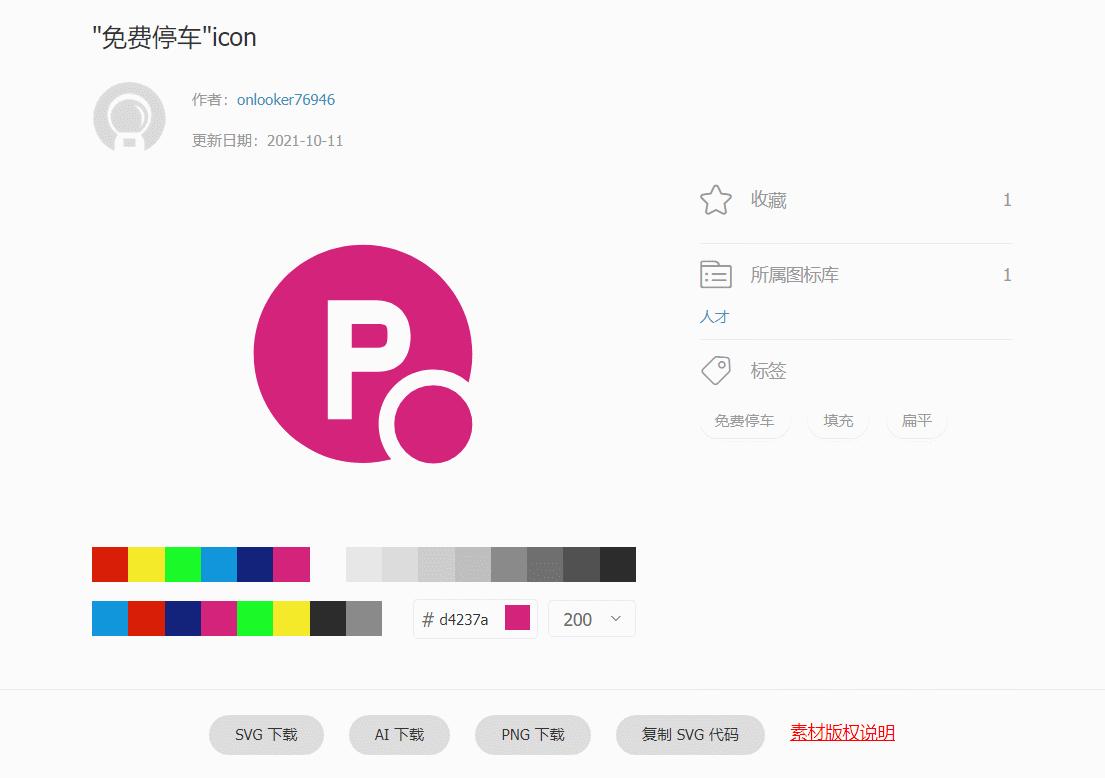Expand the 收藏 section
The width and height of the screenshot is (1105, 778).
(x=770, y=199)
